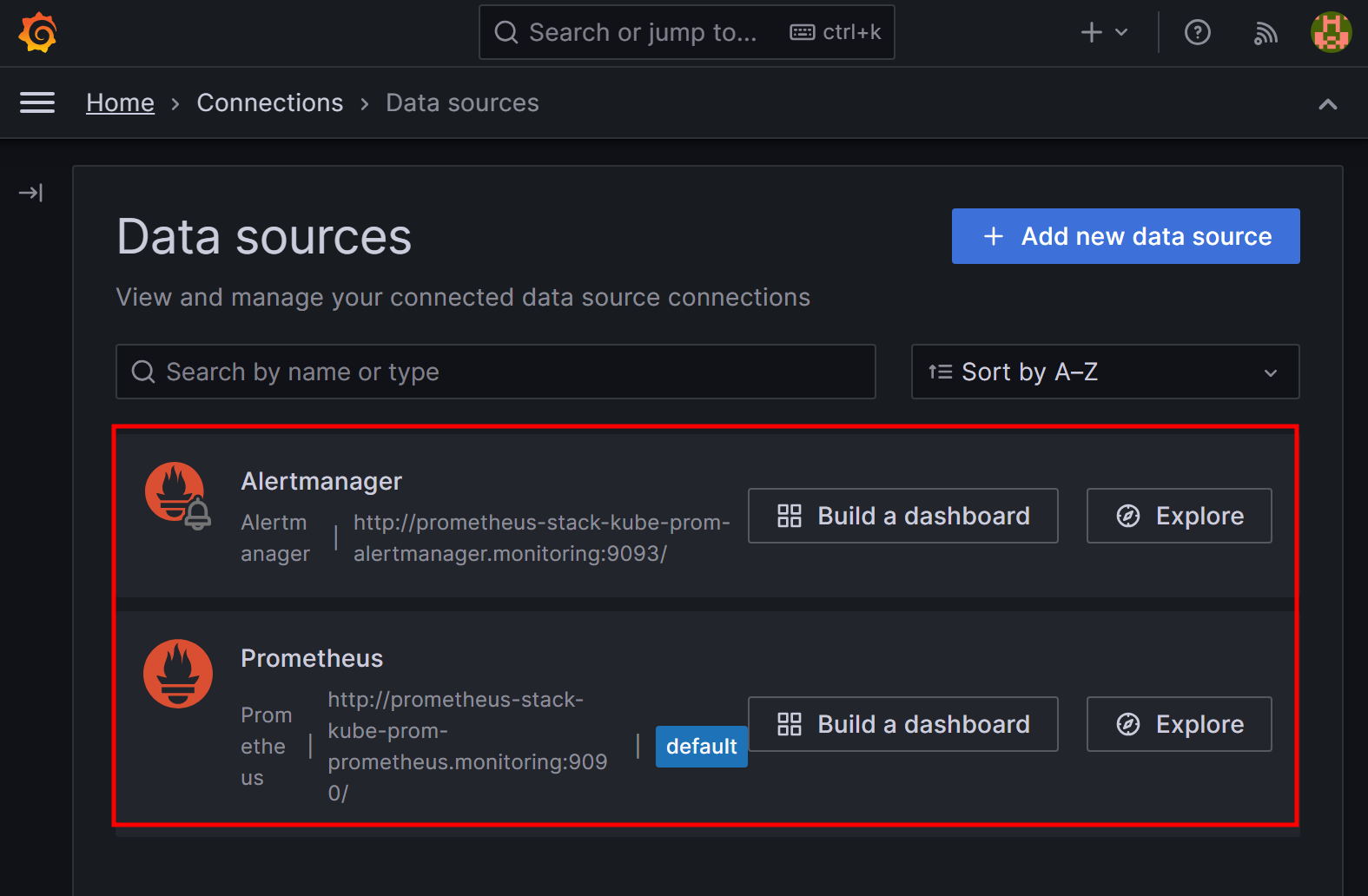Screen dimensions: 1368x896
Task: Click the Prometheus URL text
Action: point(467,747)
